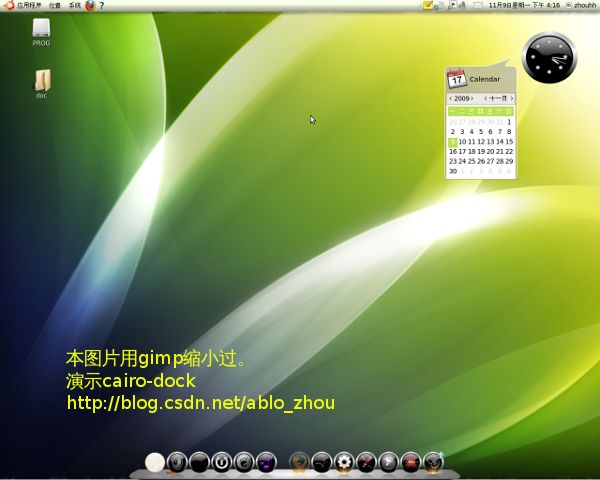The height and width of the screenshot is (480, 600).
Task: Select highlighted day 9 in the calendar
Action: pos(453,142)
